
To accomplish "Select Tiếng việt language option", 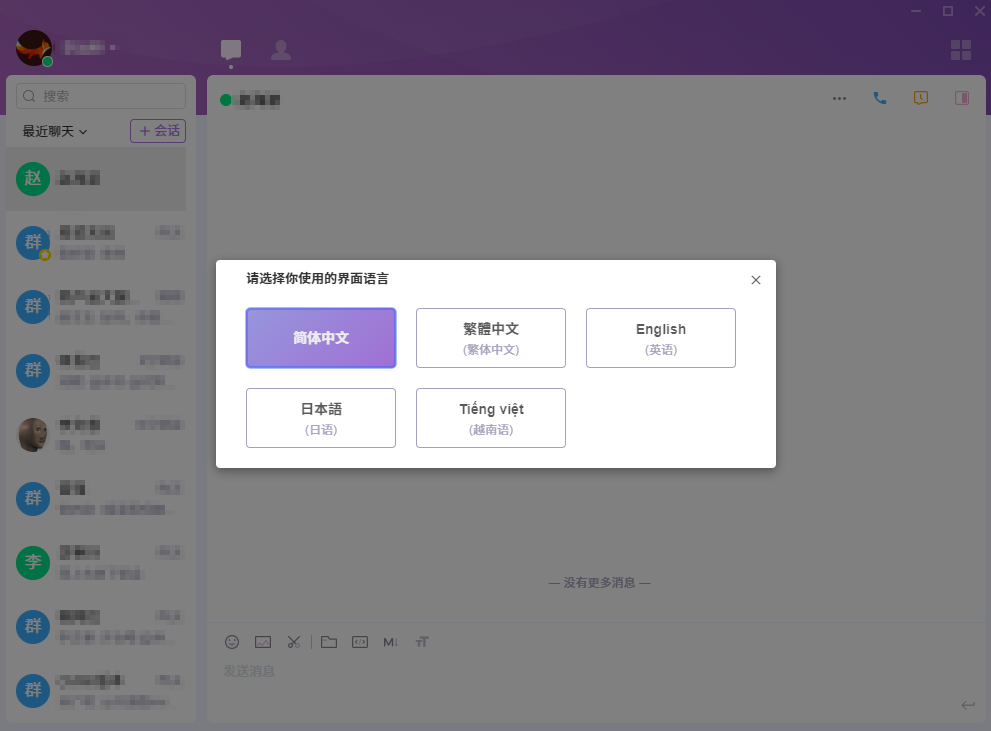I will pyautogui.click(x=490, y=418).
